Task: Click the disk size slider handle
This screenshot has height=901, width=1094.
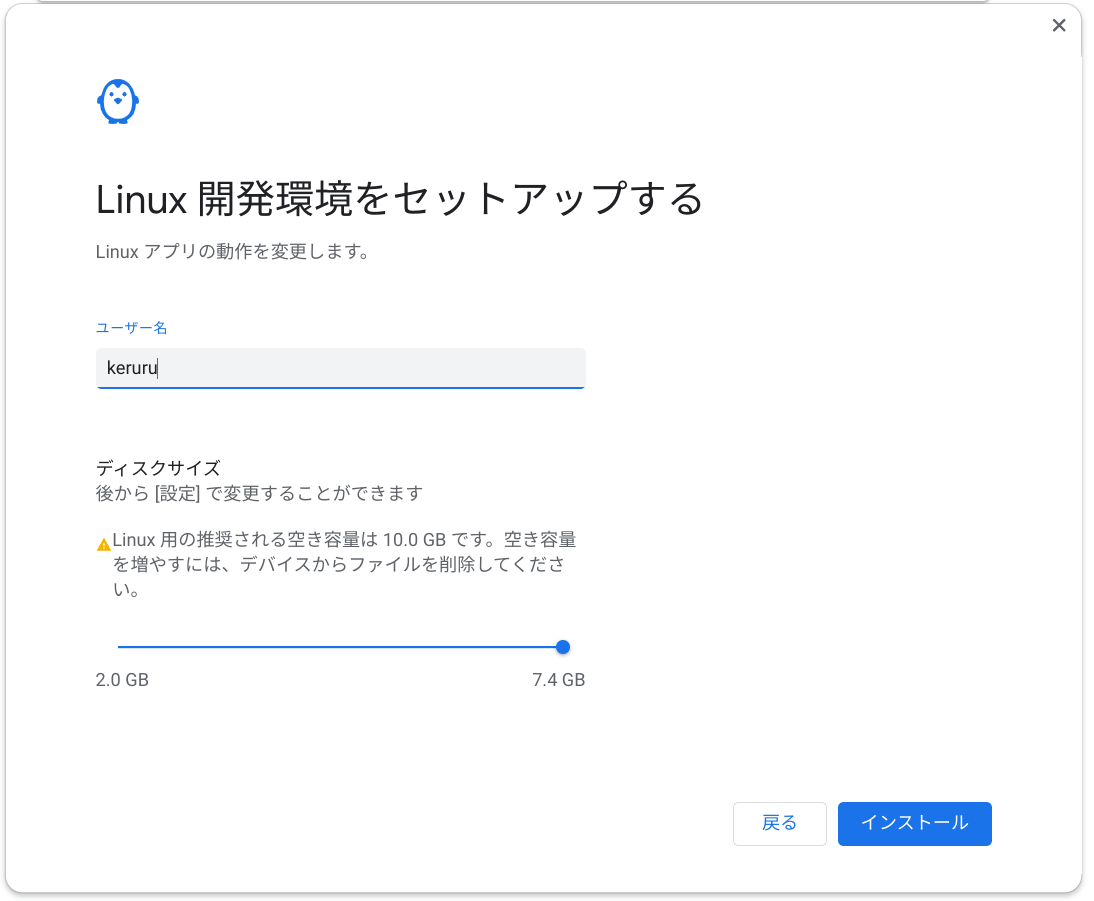Action: 563,647
